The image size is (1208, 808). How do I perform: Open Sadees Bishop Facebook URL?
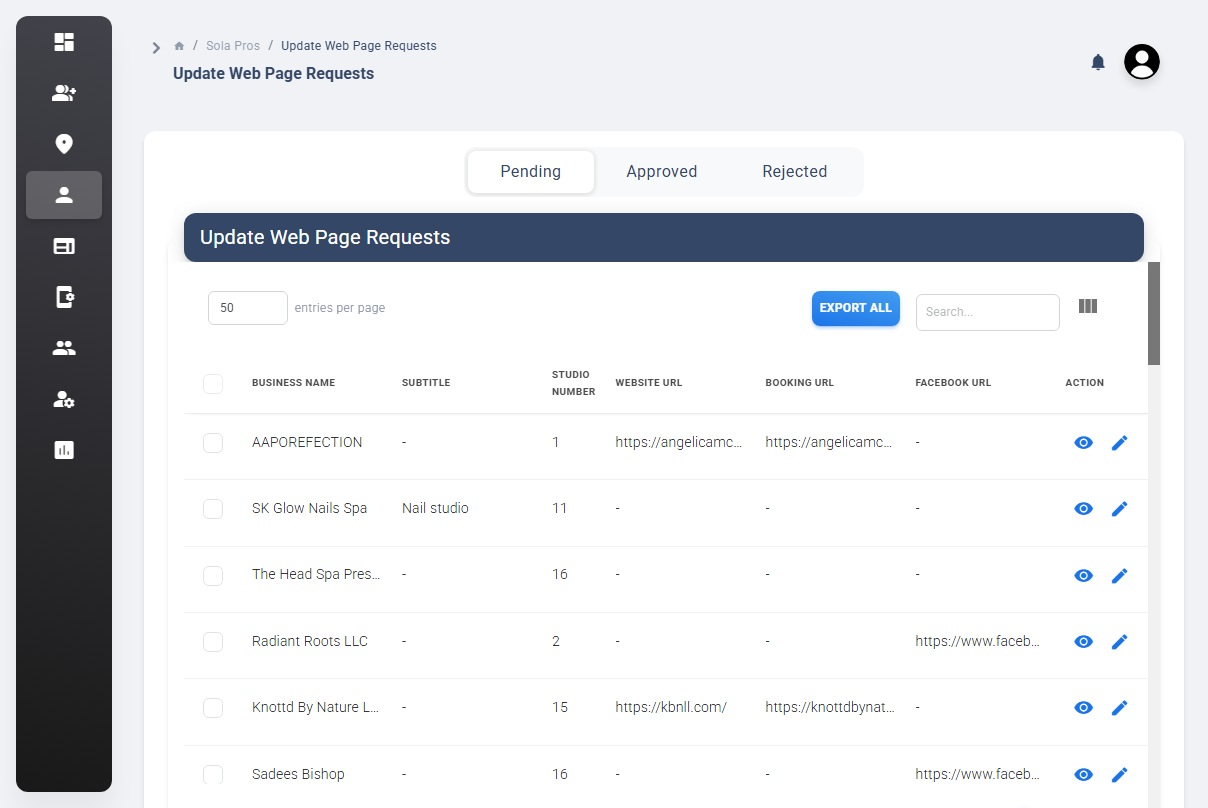[978, 774]
